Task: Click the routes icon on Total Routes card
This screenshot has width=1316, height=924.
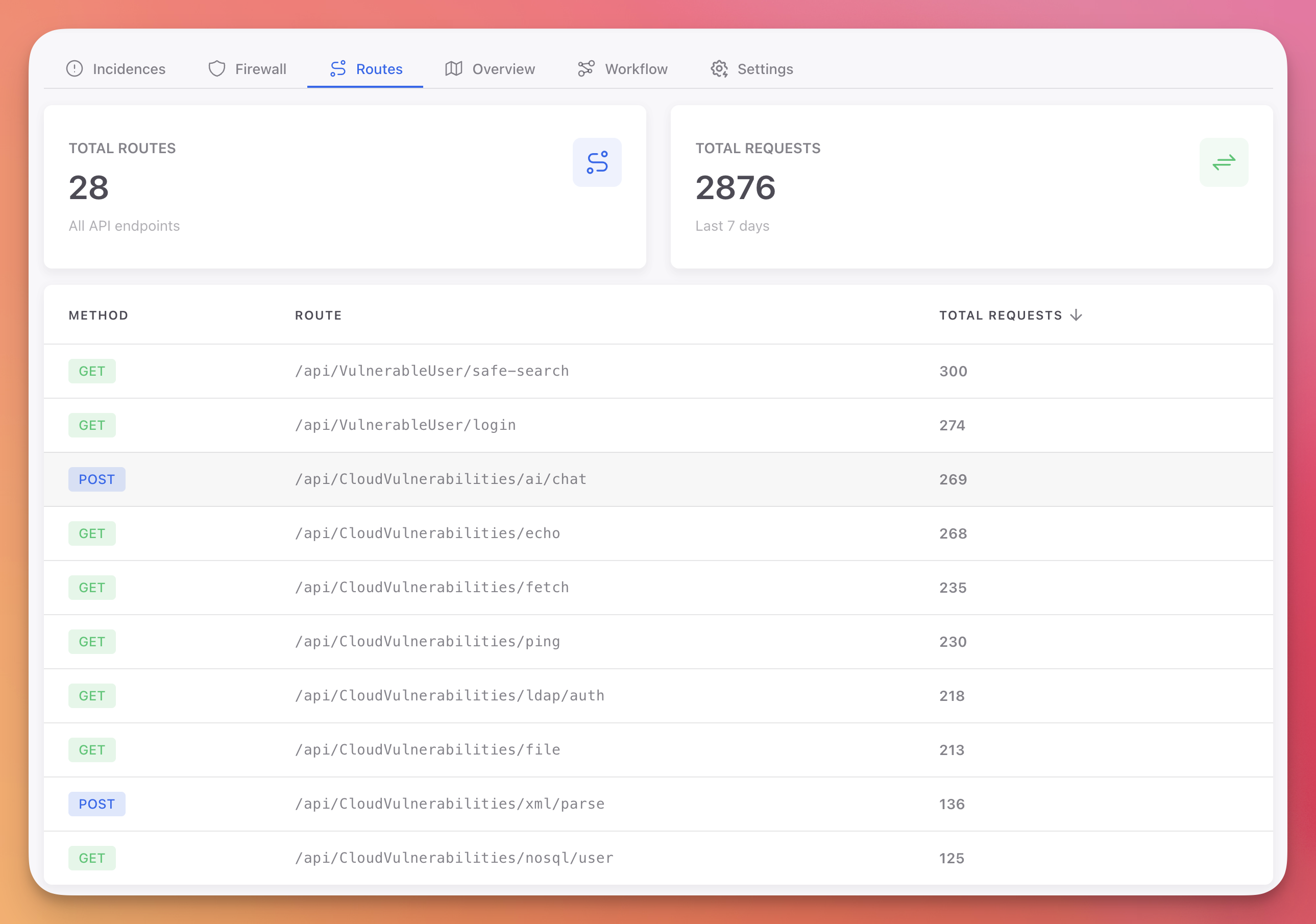Action: click(x=597, y=162)
